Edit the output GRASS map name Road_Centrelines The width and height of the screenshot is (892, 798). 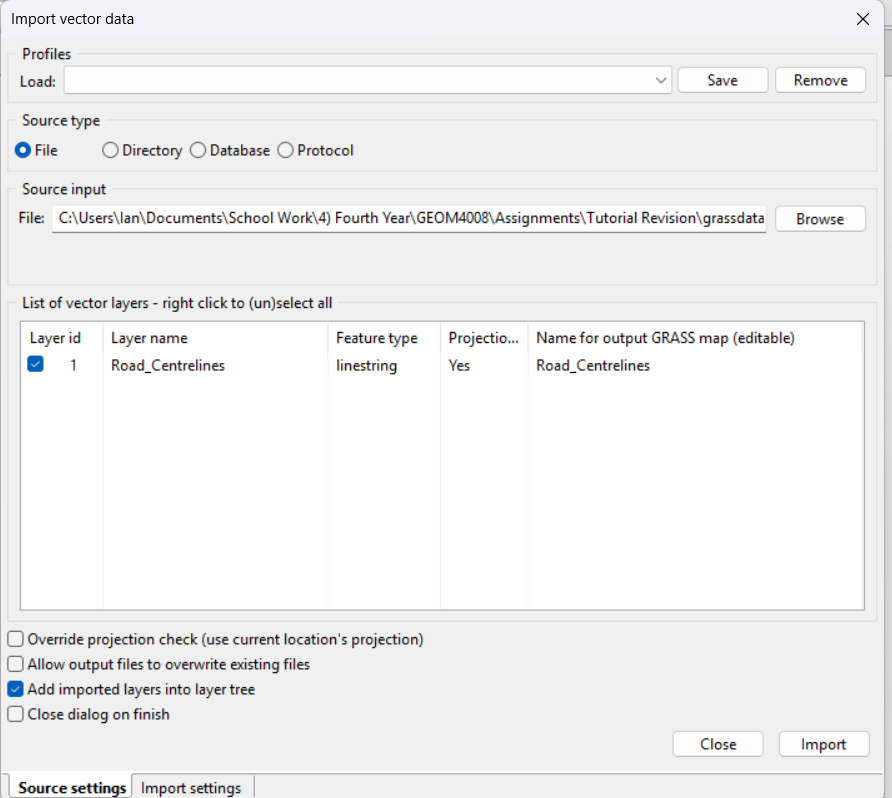[x=593, y=365]
